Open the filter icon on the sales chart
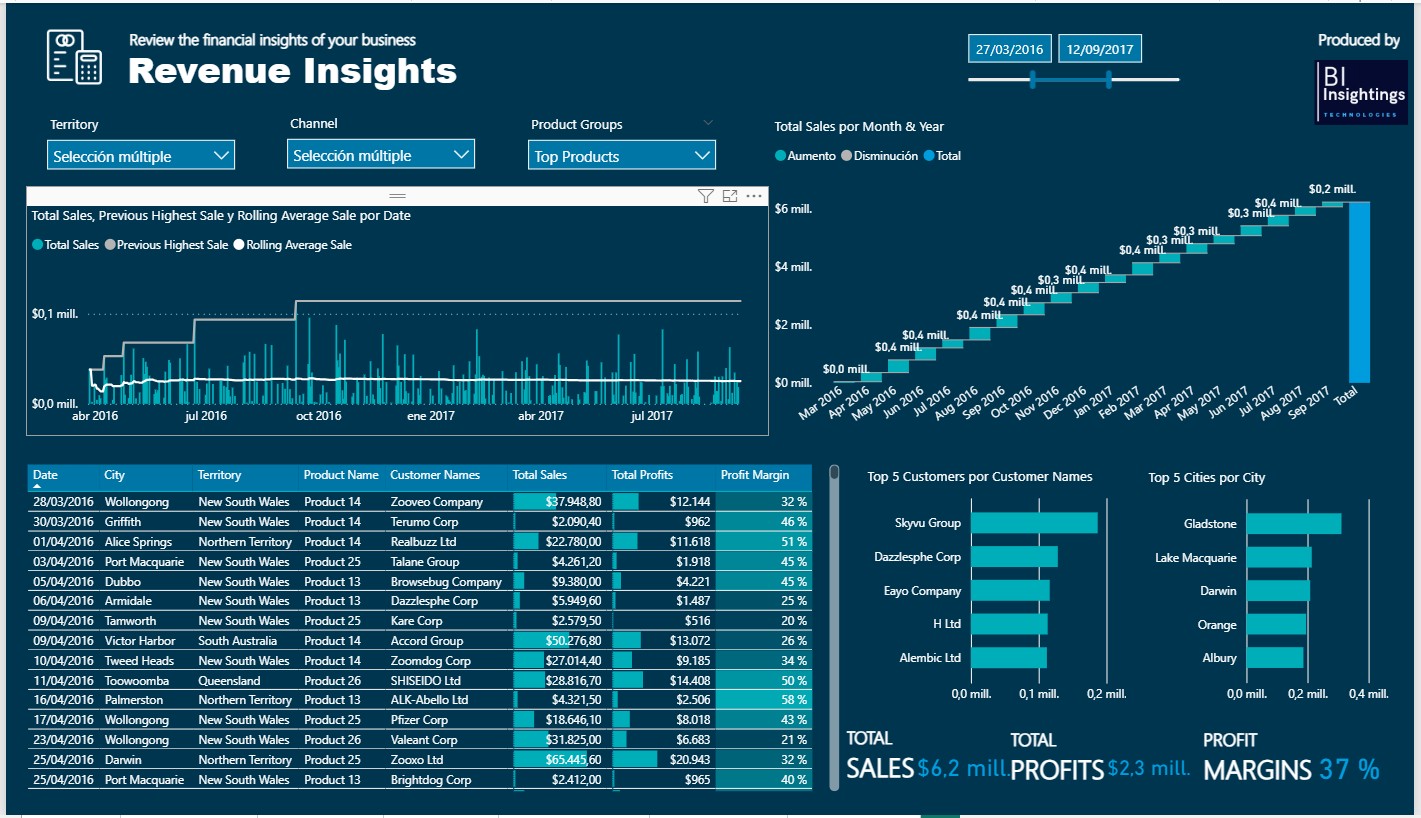 click(x=705, y=197)
